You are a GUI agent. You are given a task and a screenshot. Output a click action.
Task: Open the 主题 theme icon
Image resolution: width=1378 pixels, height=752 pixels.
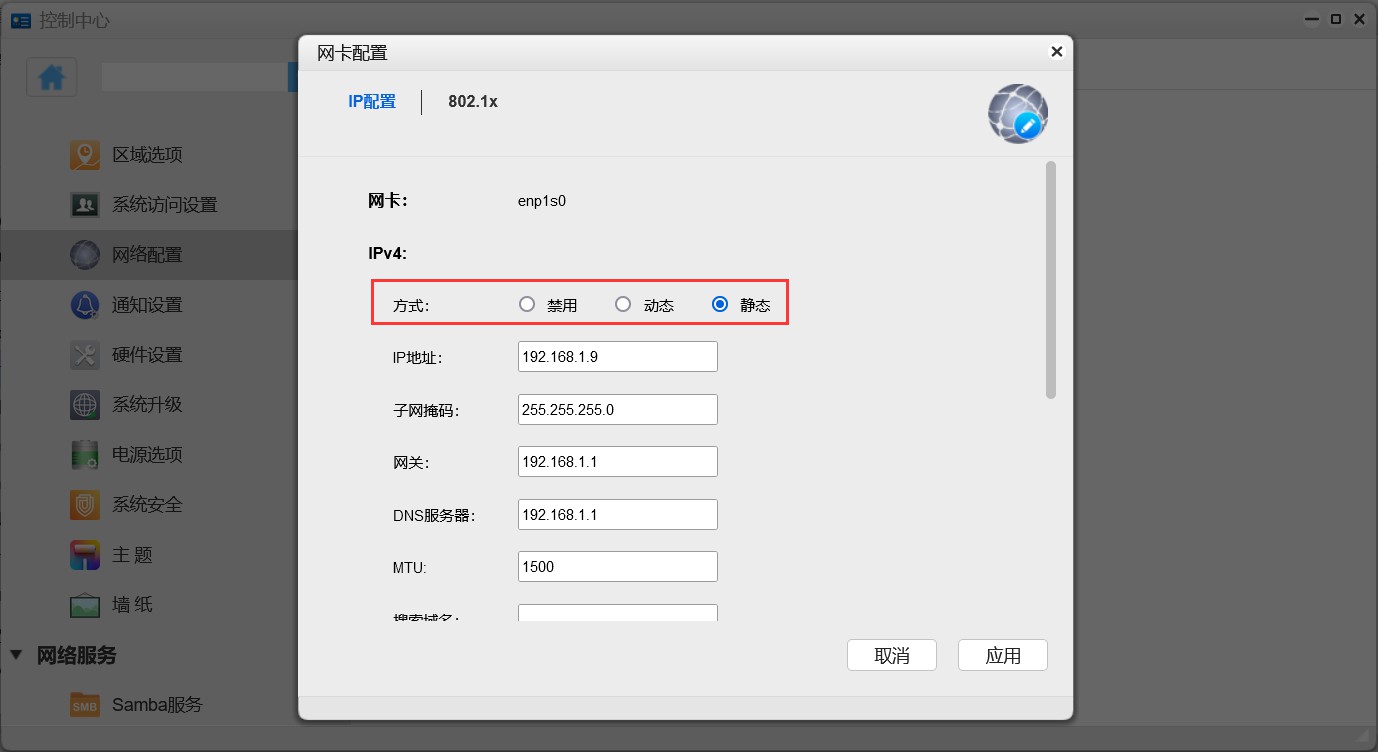85,555
